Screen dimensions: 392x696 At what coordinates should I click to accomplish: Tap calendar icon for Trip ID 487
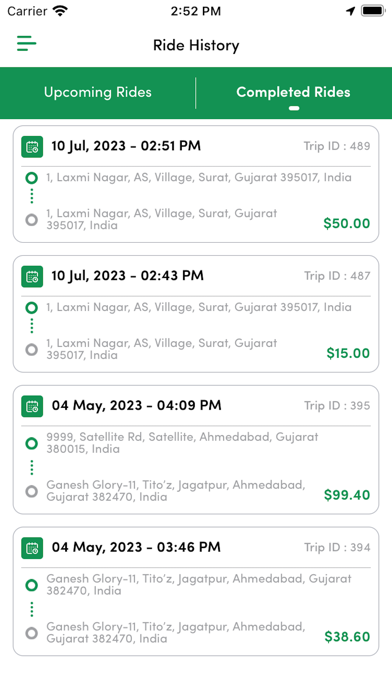pos(32,277)
